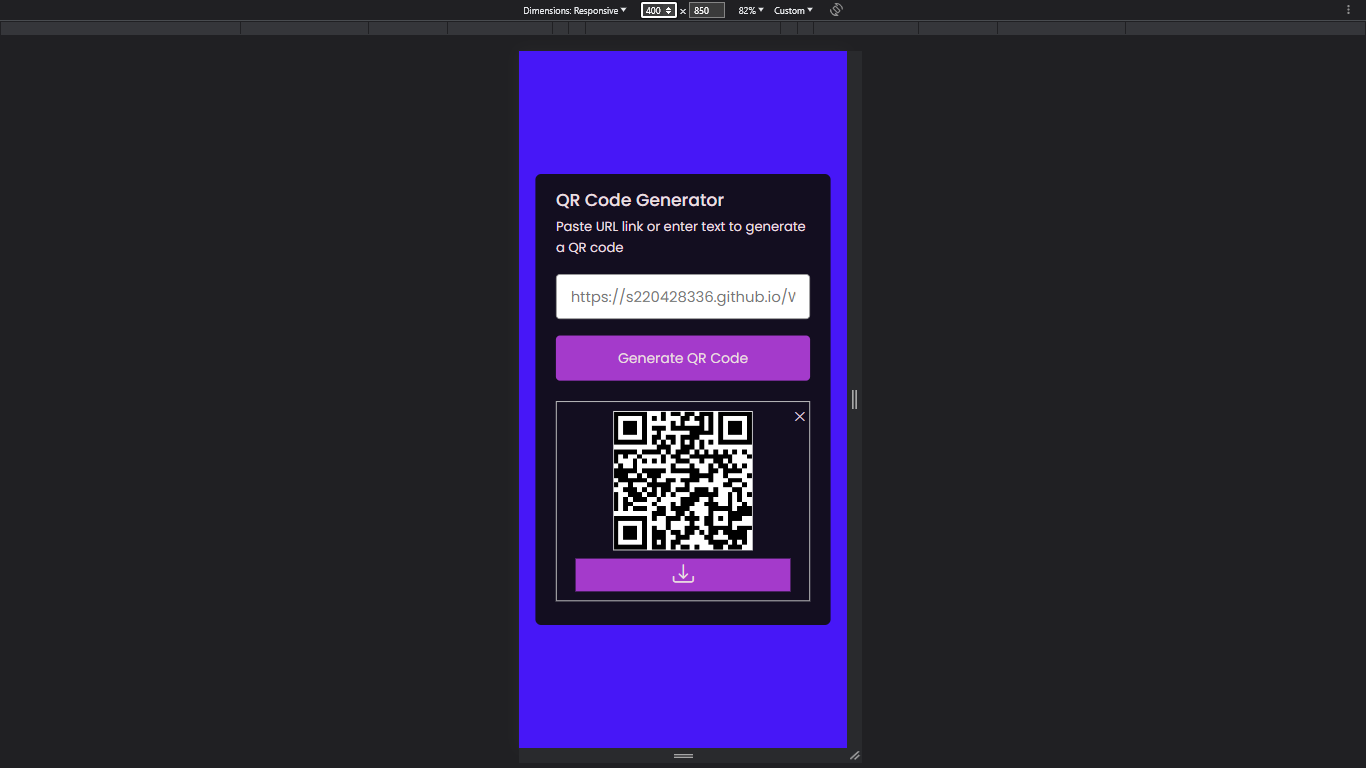Open the Dimensions: Responsive dropdown
1366x768 pixels.
[x=575, y=10]
